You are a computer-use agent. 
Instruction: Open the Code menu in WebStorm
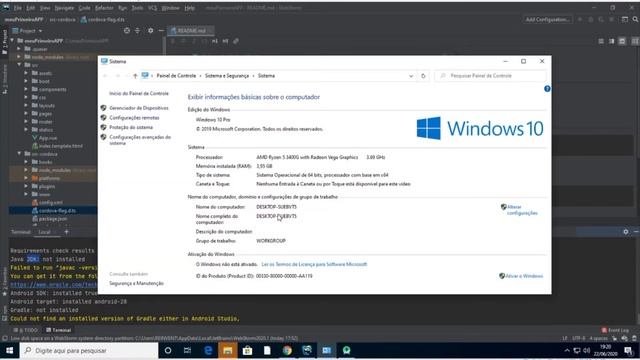click(x=84, y=8)
